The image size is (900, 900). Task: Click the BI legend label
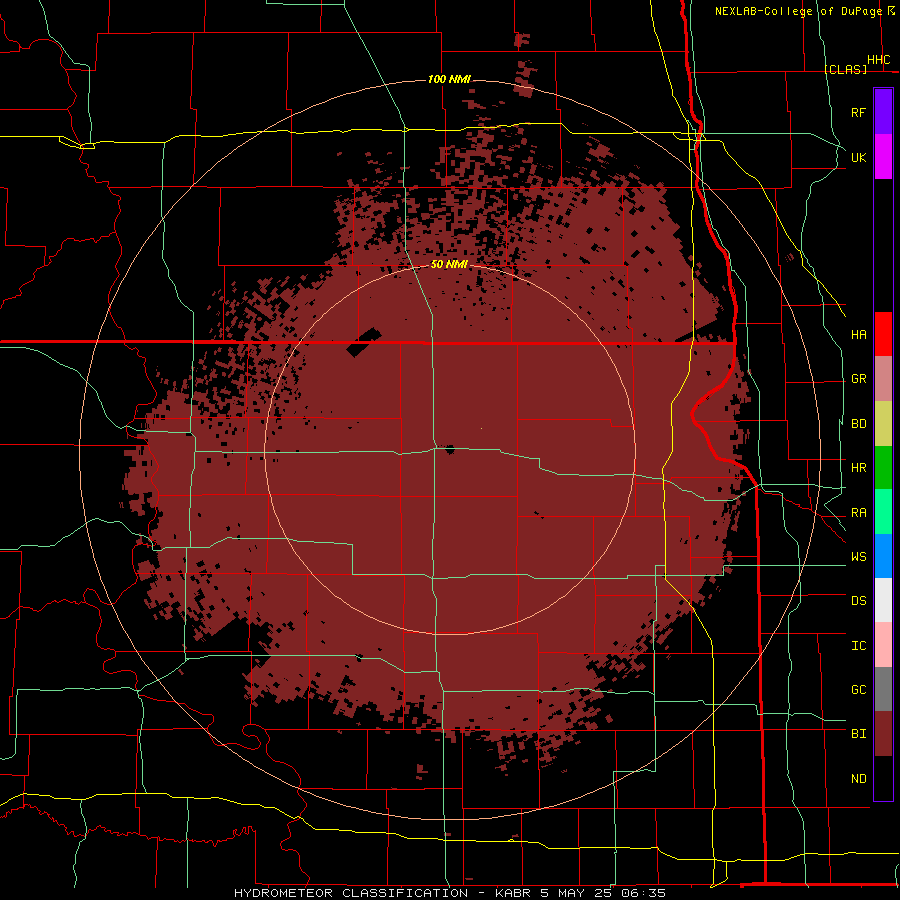pyautogui.click(x=859, y=734)
